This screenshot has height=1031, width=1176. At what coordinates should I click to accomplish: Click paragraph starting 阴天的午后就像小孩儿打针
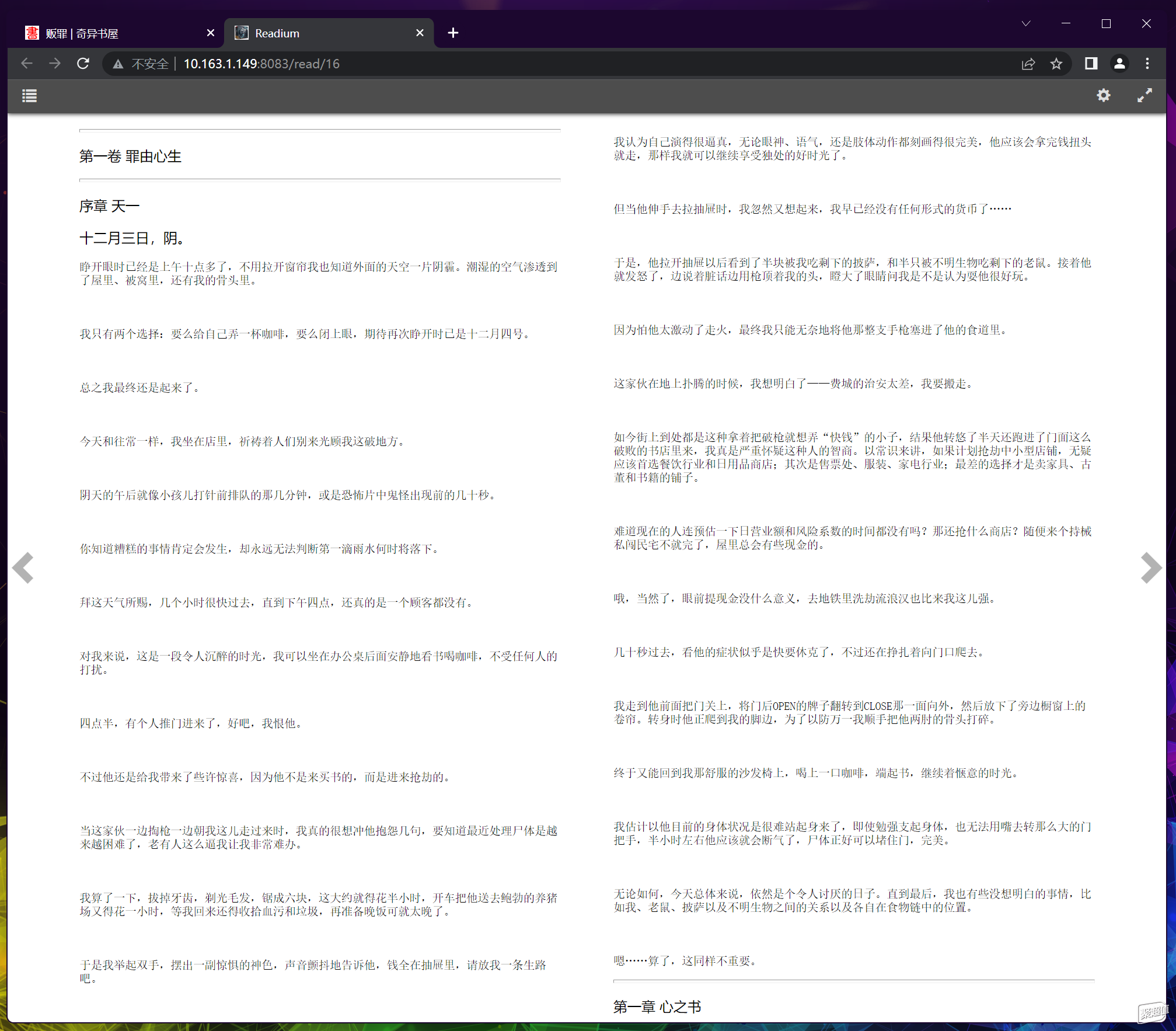tap(288, 495)
